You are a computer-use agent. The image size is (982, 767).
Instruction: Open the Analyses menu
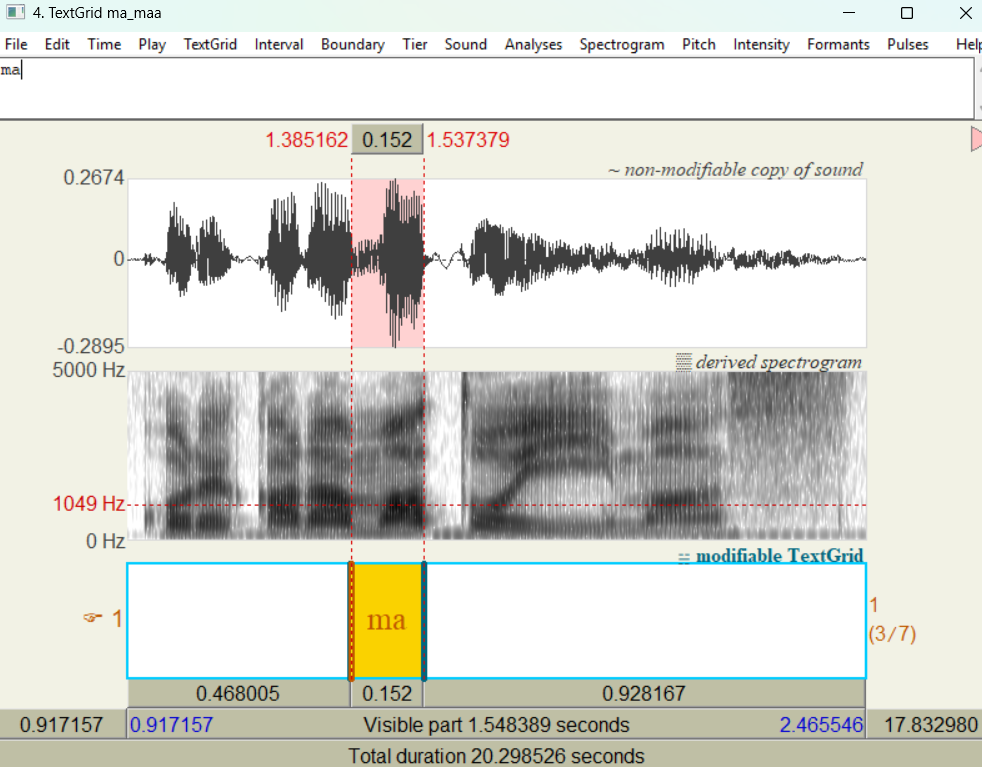click(x=534, y=44)
